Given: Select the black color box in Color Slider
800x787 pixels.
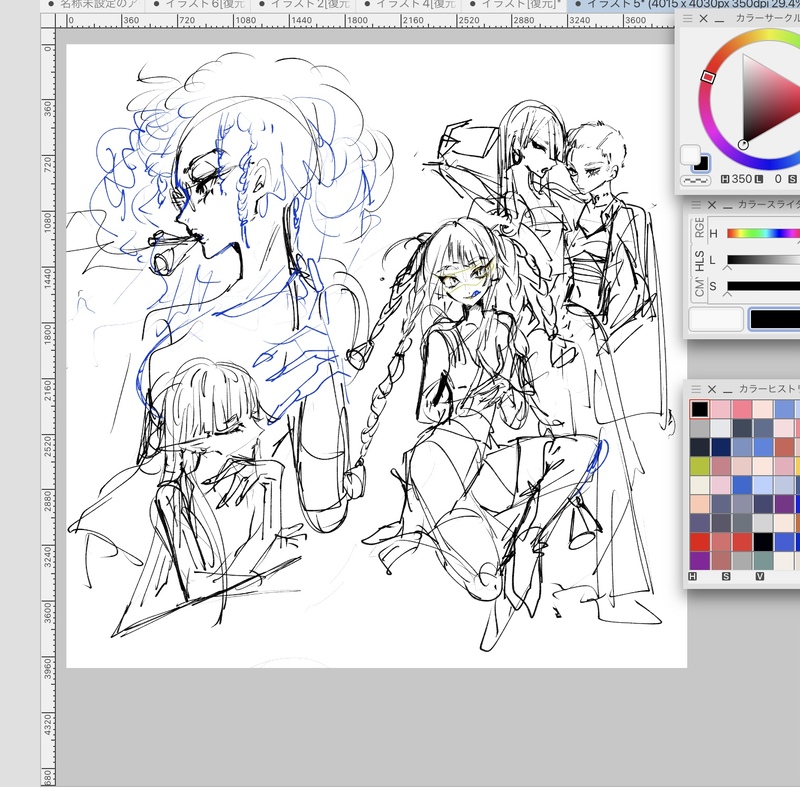Looking at the screenshot, I should pyautogui.click(x=774, y=319).
